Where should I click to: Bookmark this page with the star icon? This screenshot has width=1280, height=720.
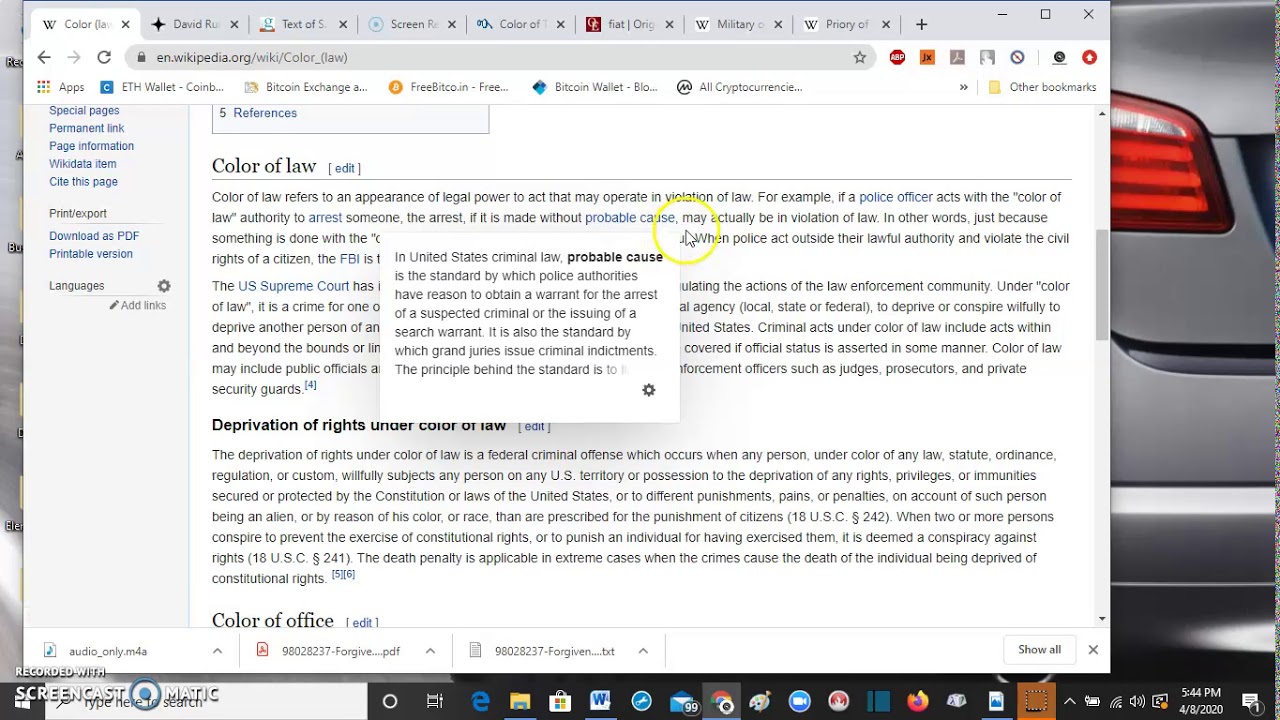tap(860, 57)
